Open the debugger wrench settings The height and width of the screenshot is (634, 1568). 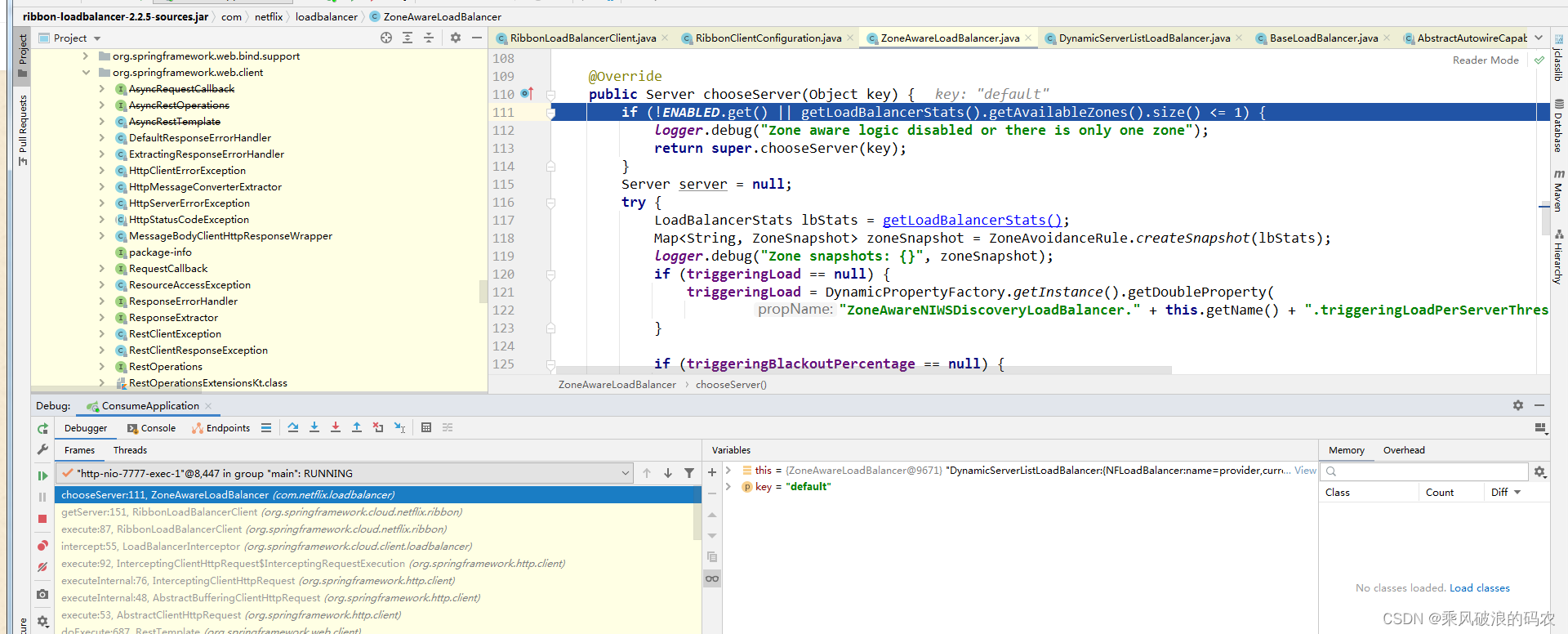42,449
